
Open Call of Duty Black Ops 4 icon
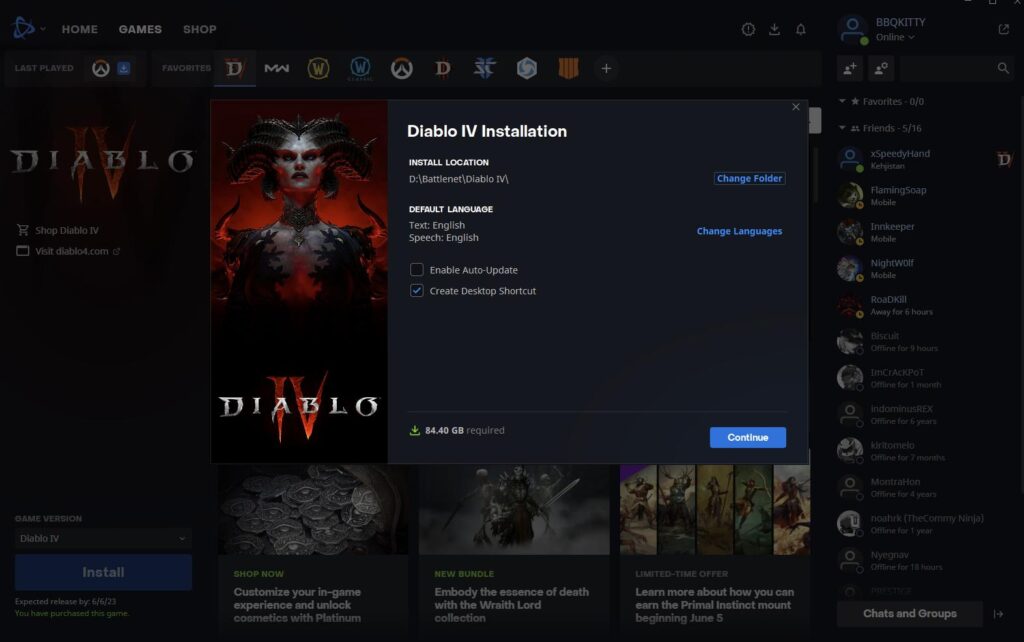(x=568, y=68)
